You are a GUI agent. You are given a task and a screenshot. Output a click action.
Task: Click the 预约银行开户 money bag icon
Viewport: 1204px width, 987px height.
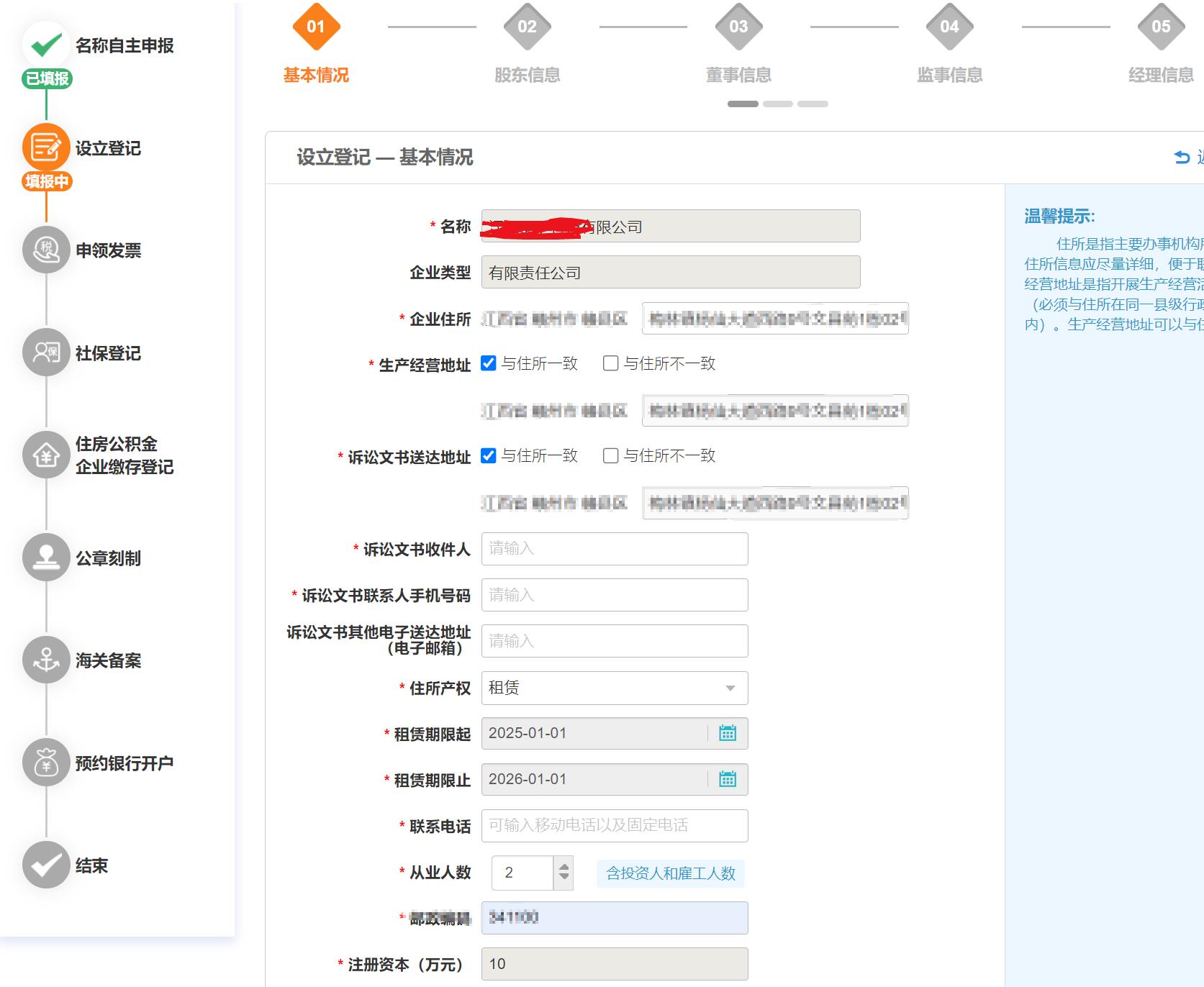click(x=46, y=763)
